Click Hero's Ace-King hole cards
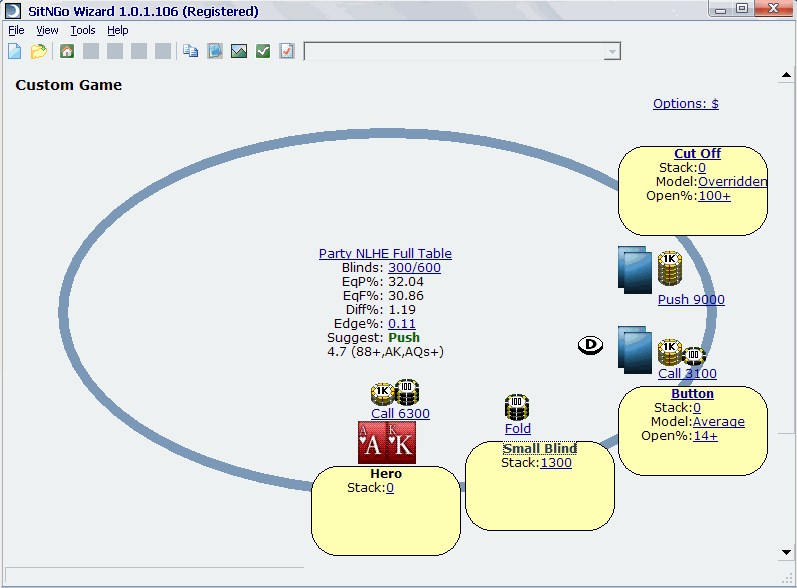Viewport: 797px width, 588px height. click(387, 443)
